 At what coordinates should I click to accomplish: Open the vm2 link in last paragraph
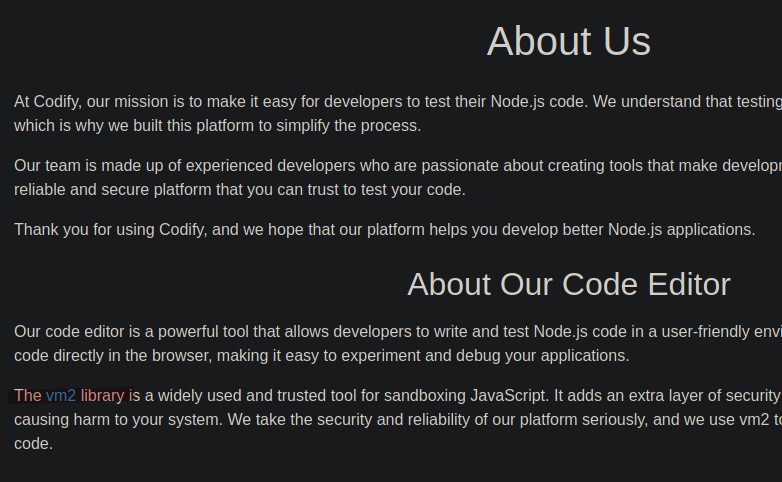[x=61, y=396]
